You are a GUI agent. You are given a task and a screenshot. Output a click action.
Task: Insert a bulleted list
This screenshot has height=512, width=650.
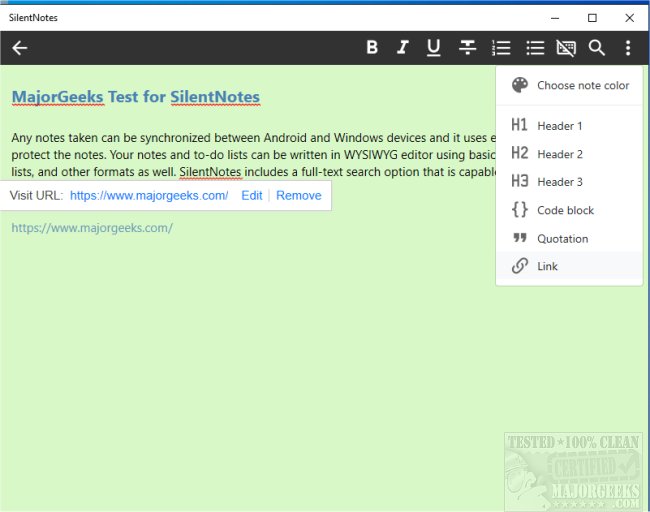click(535, 48)
